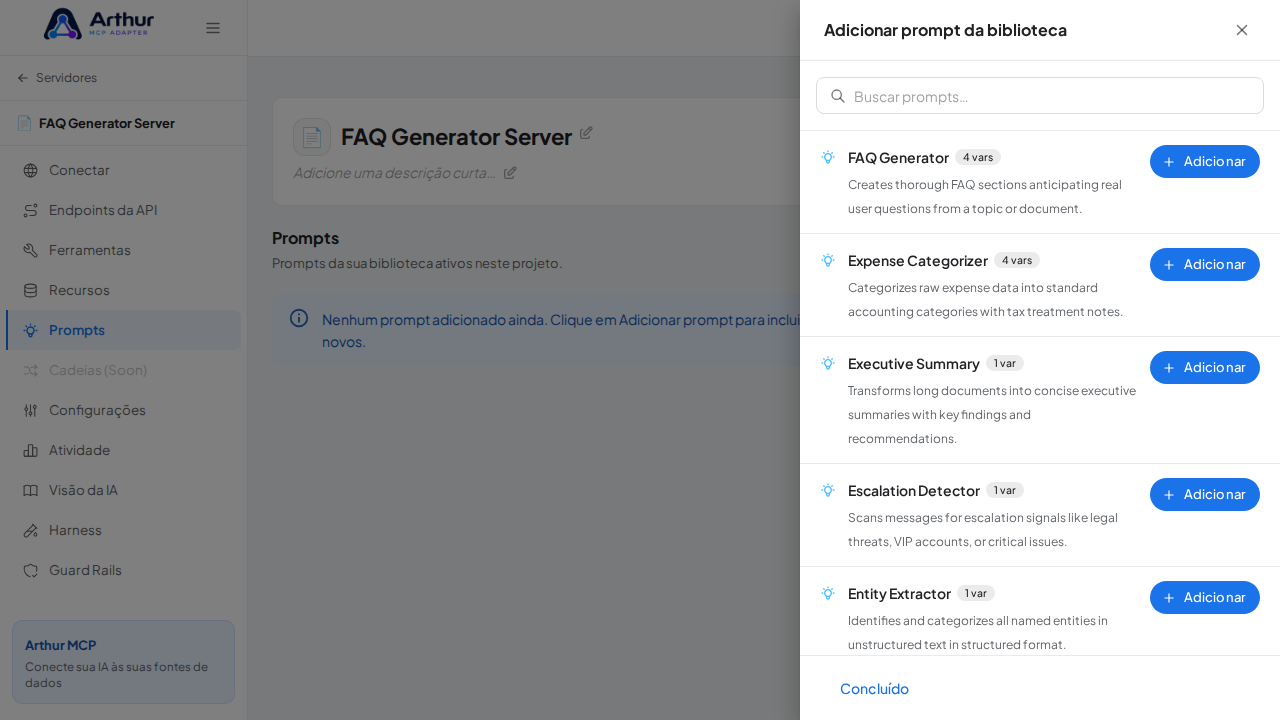This screenshot has width=1280, height=720.
Task: Click the Atividade bar chart icon
Action: [x=30, y=450]
